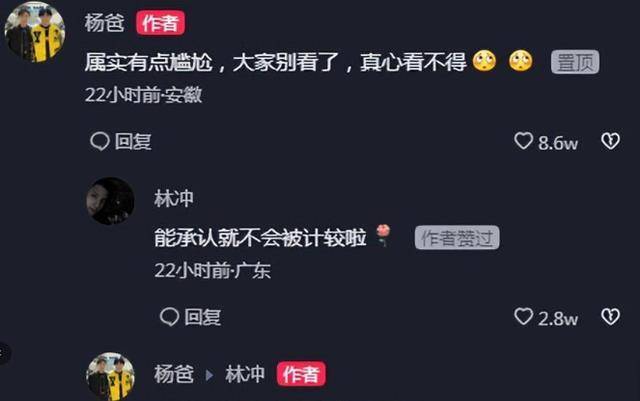
Task: Open 杨爸's avatar in the bottom reply
Action: [x=110, y=376]
